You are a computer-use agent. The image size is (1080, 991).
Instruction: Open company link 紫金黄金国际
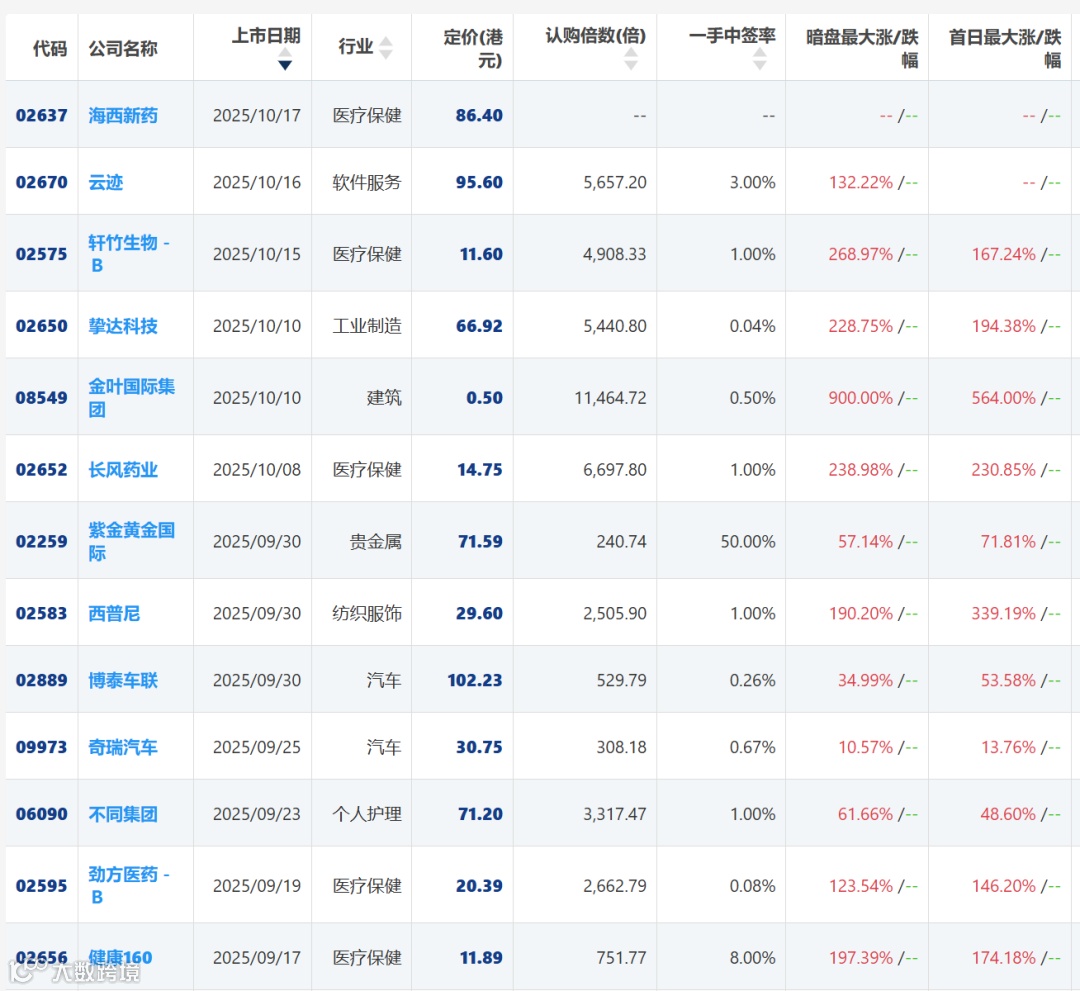pyautogui.click(x=131, y=541)
